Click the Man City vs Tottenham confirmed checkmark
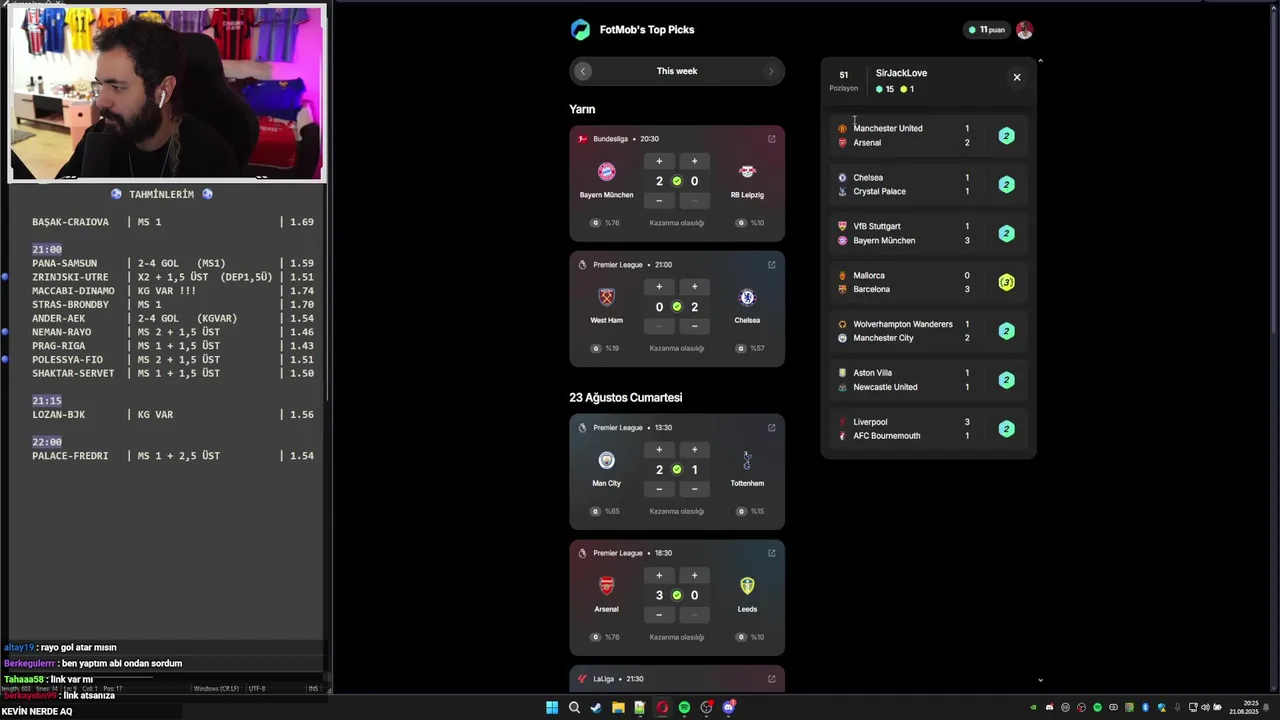Screen dimensions: 1280x720 [x=677, y=470]
